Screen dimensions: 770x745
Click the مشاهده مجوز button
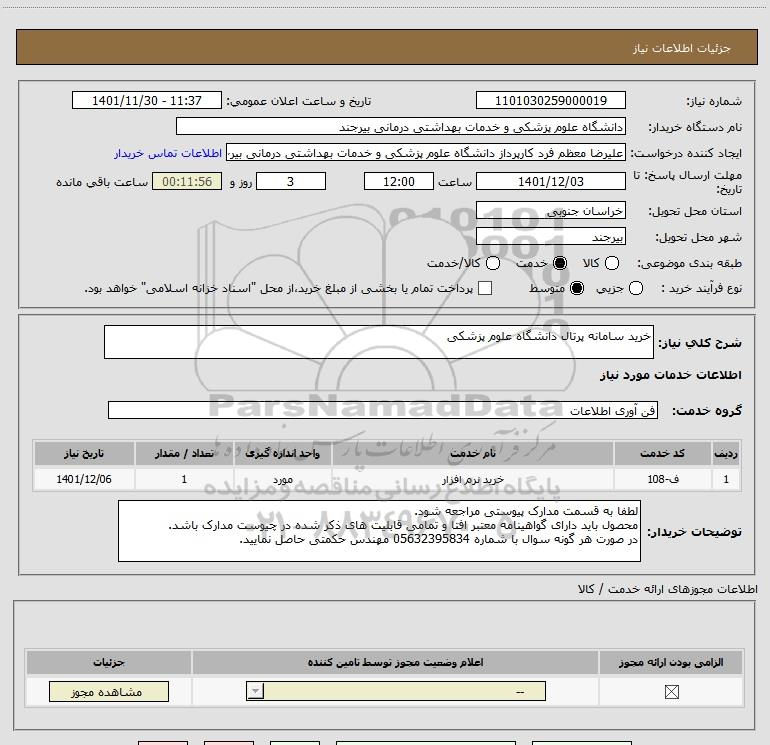(109, 691)
